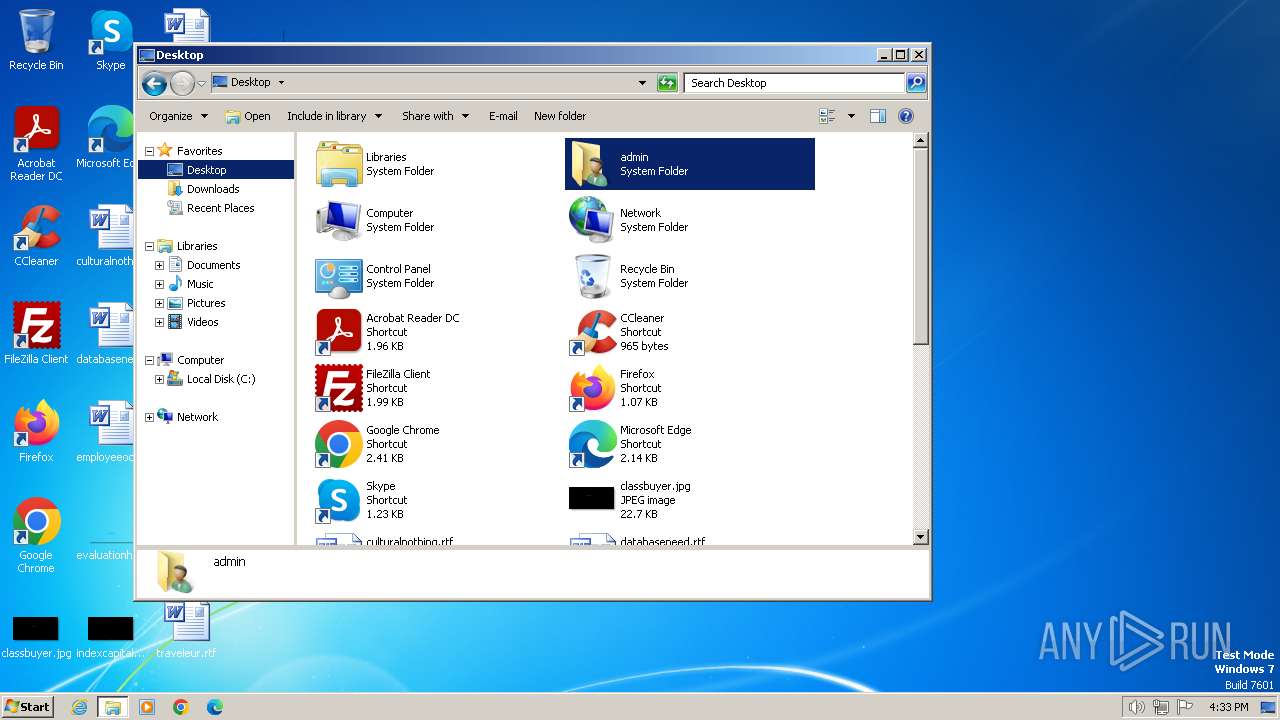This screenshot has width=1280, height=720.
Task: Open the view options dropdown arrow
Action: (851, 116)
